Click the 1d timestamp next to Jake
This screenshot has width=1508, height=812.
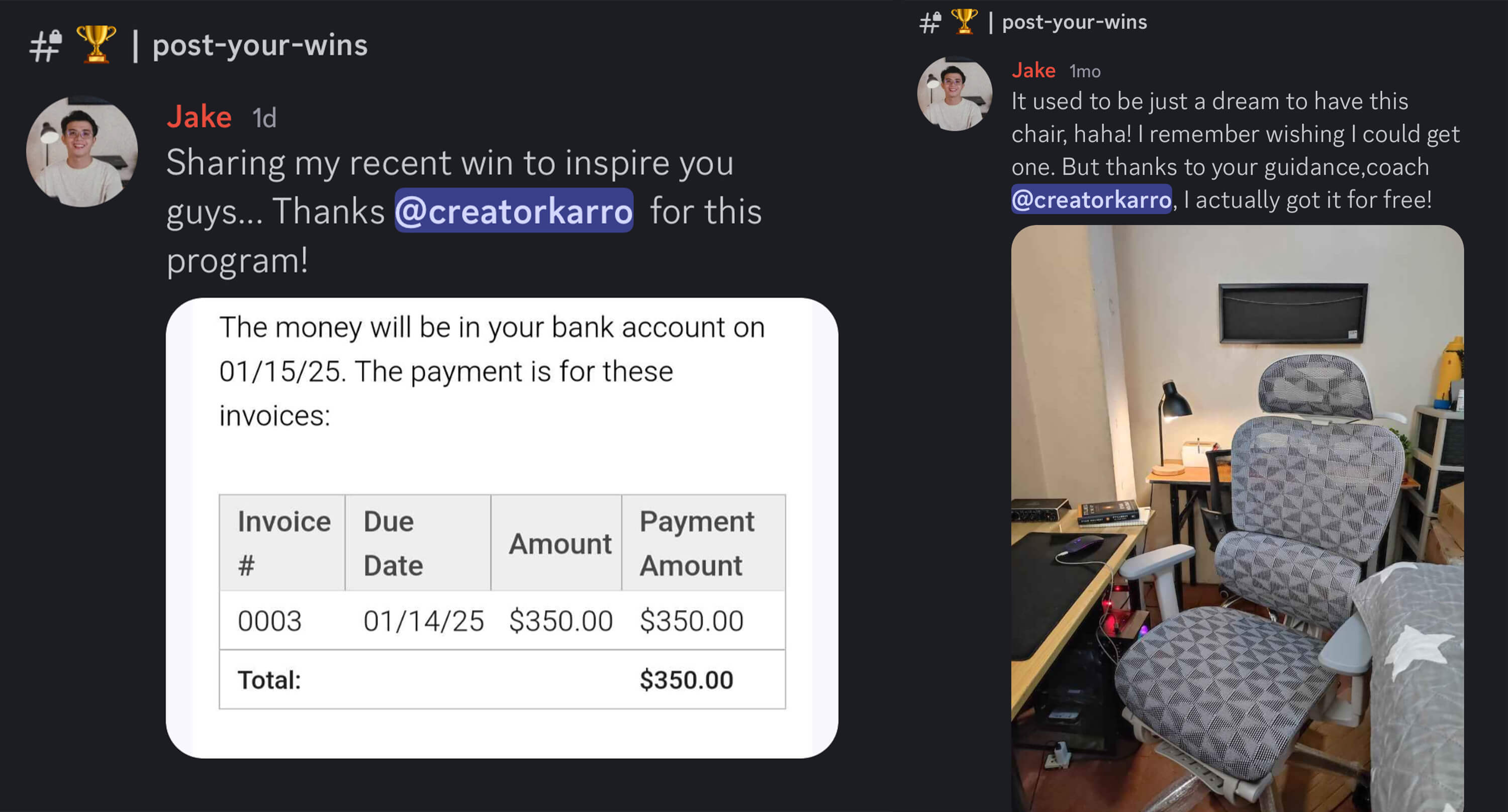click(264, 118)
